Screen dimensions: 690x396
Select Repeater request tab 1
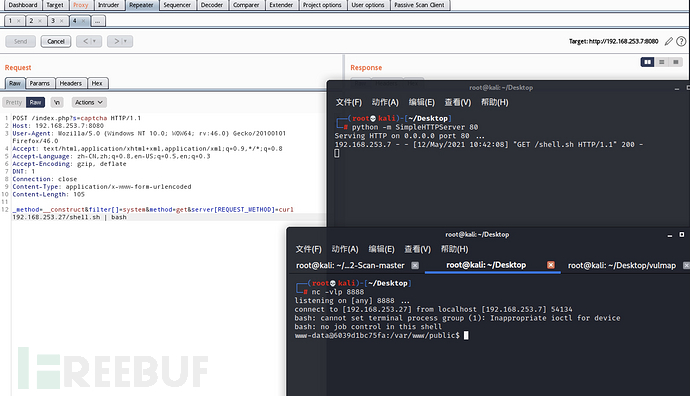[14, 21]
